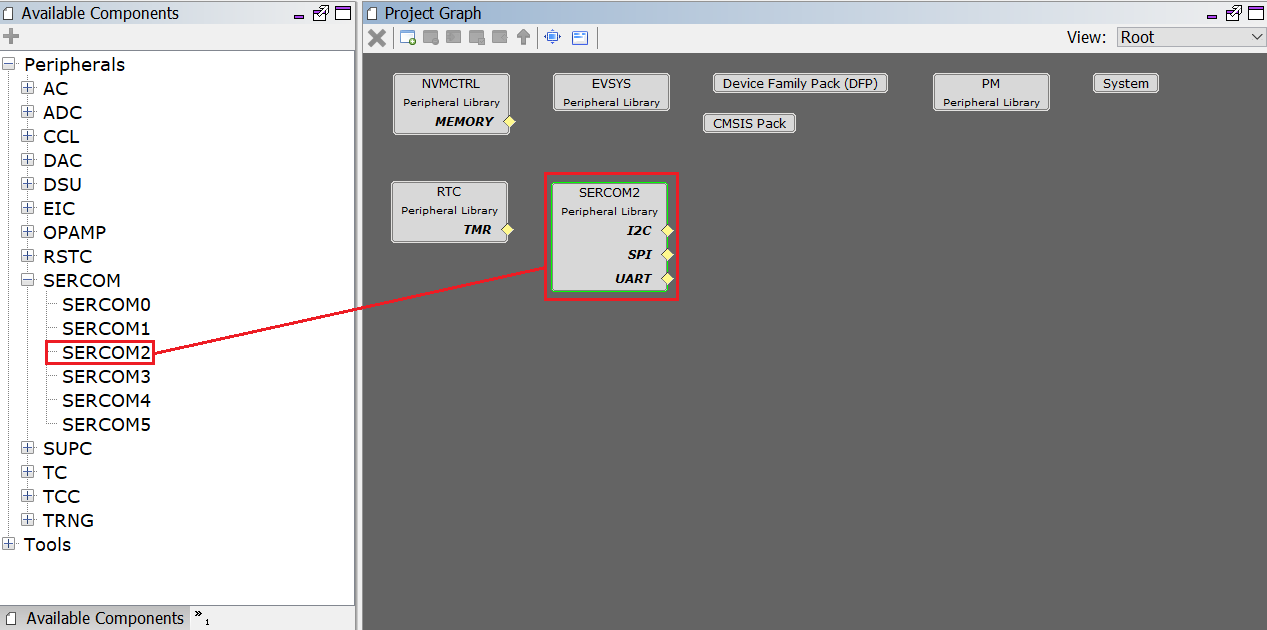Screen dimensions: 1267x630
Task: Expand the ADC peripheral node
Action: pyautogui.click(x=28, y=112)
